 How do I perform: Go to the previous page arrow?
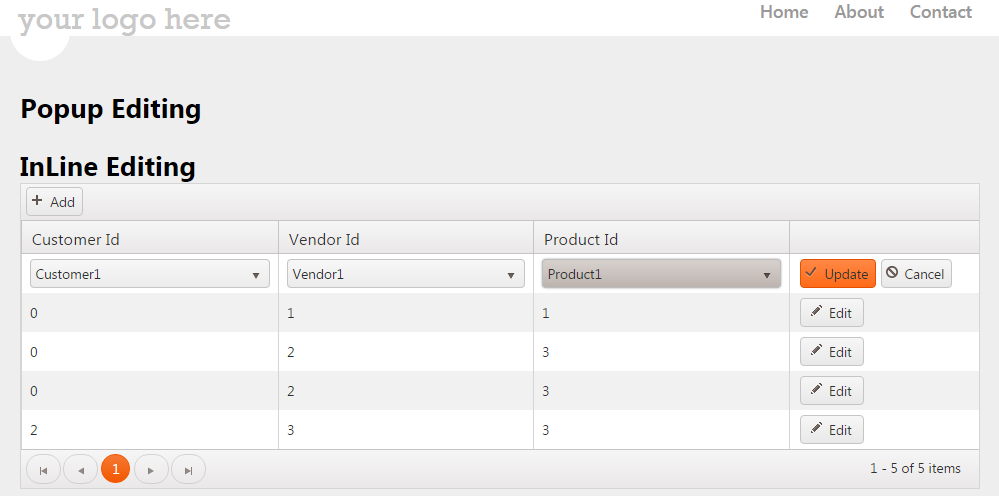(80, 469)
